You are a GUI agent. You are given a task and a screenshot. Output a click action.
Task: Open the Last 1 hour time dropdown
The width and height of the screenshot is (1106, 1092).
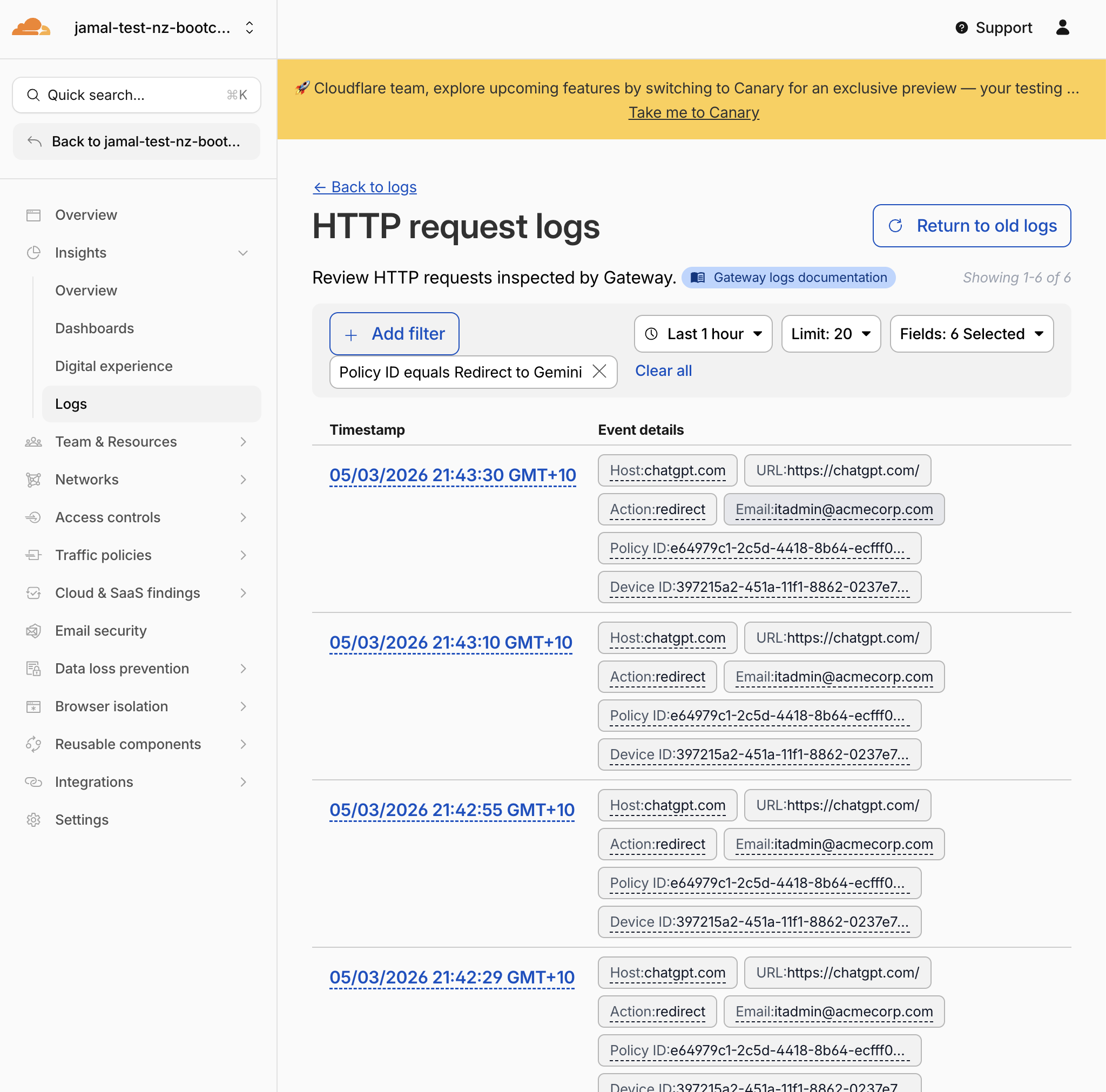[x=703, y=333]
